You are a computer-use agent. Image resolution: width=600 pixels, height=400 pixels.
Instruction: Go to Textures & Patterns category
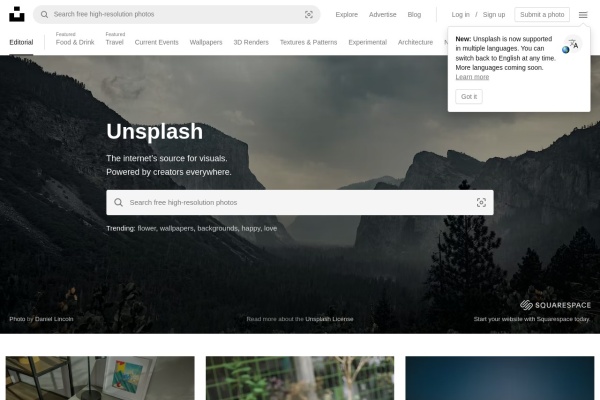(308, 42)
